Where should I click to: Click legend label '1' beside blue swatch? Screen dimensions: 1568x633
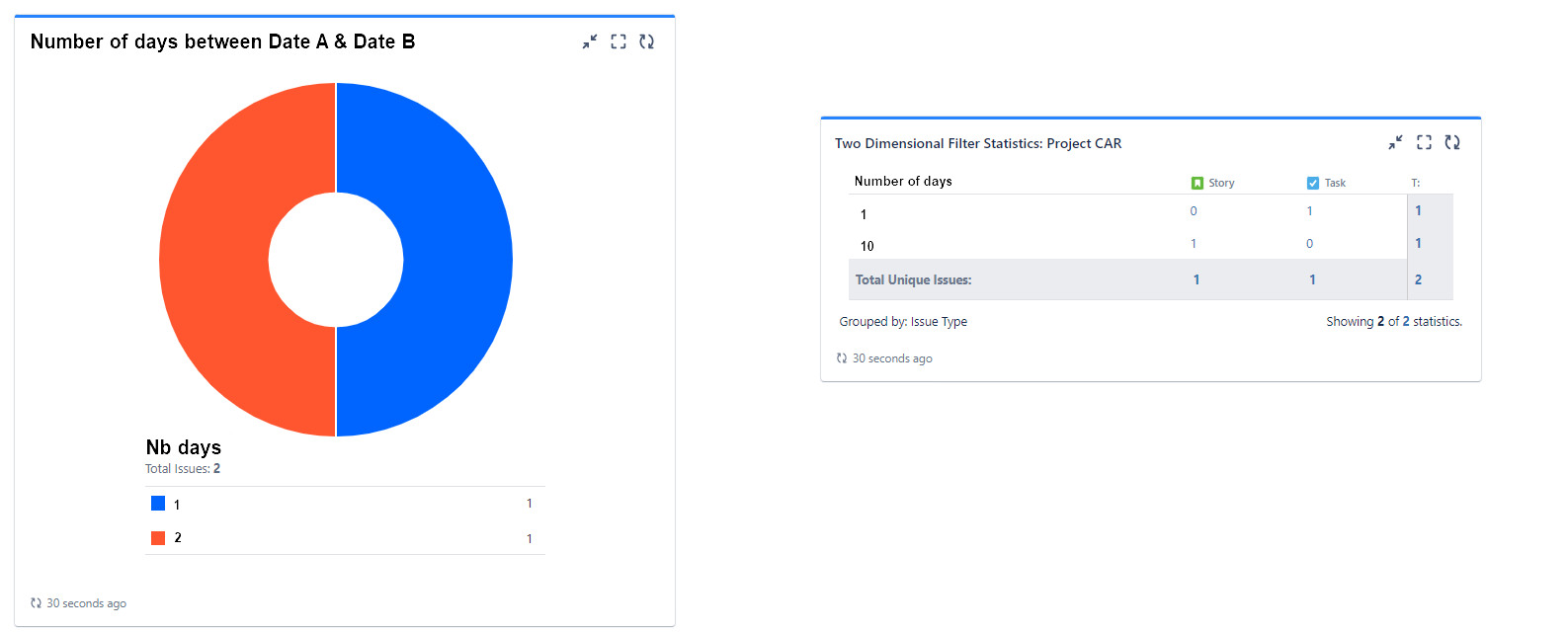[x=177, y=505]
